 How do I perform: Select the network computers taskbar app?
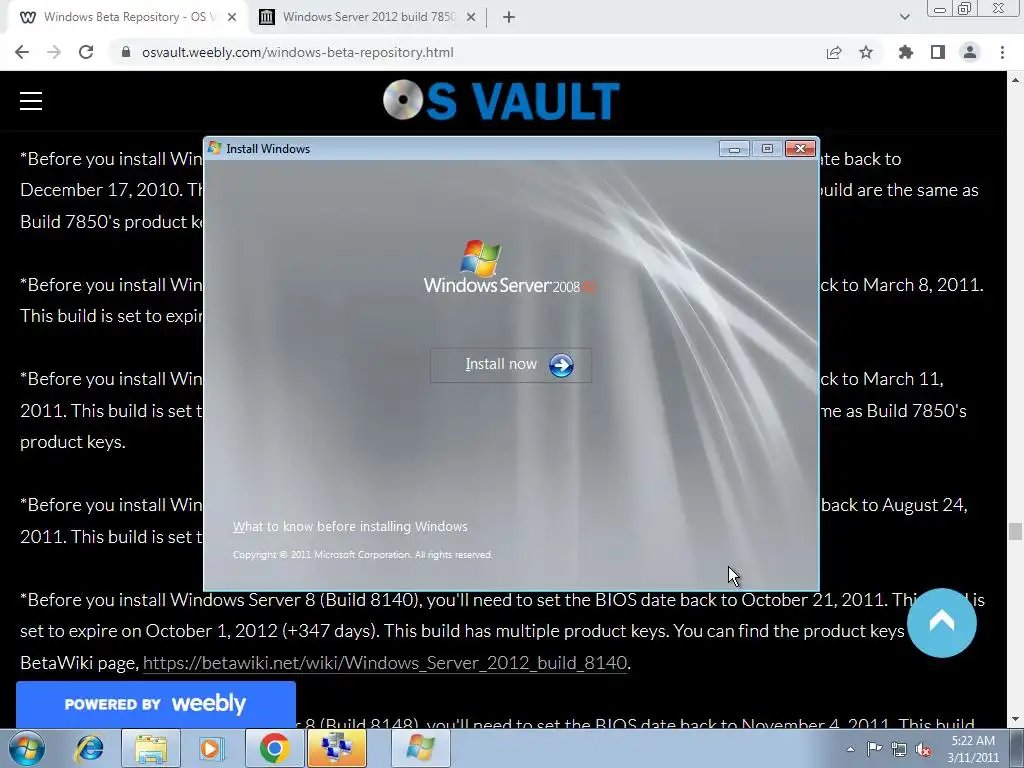[x=336, y=748]
